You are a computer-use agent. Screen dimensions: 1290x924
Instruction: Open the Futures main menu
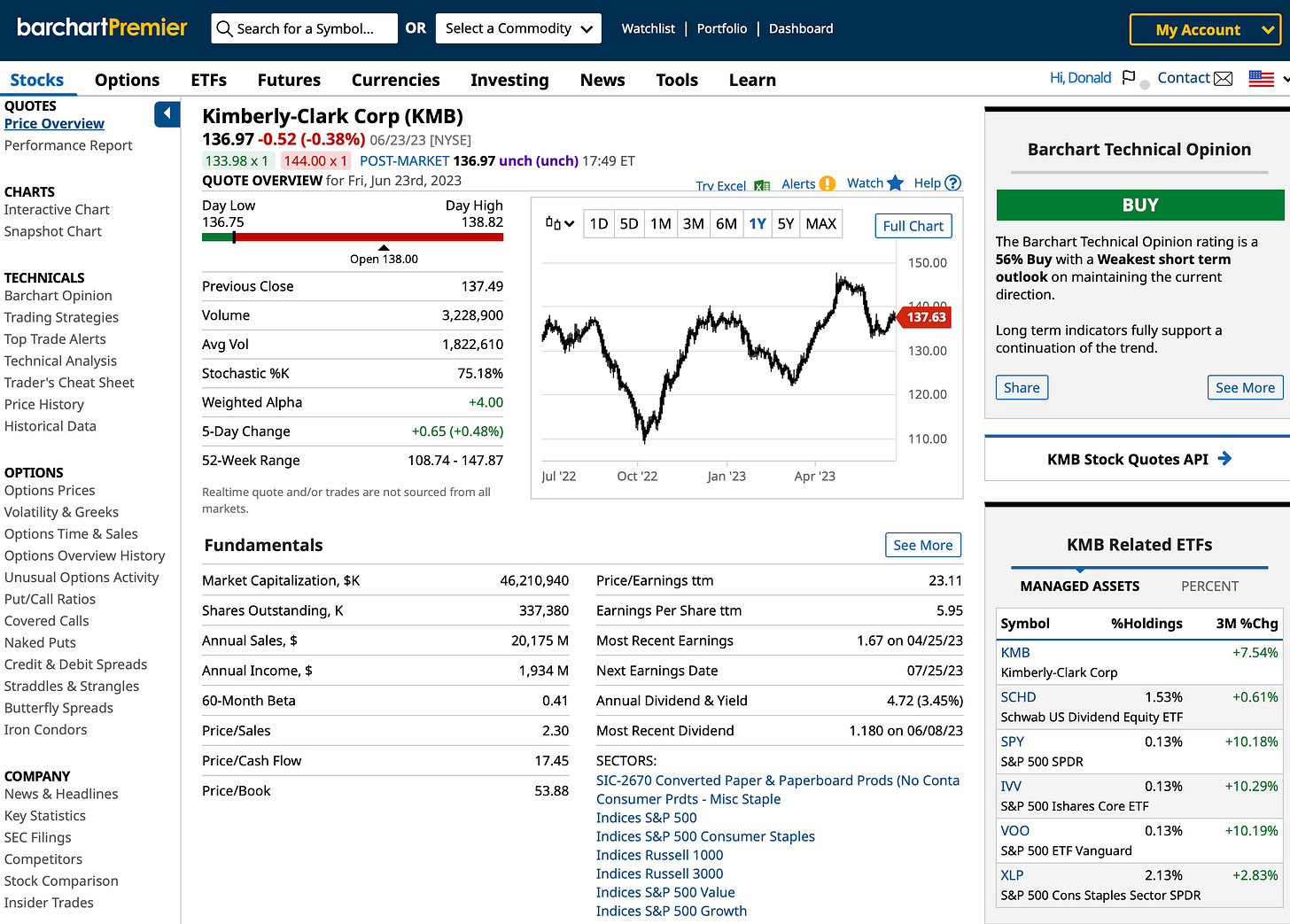(x=289, y=80)
